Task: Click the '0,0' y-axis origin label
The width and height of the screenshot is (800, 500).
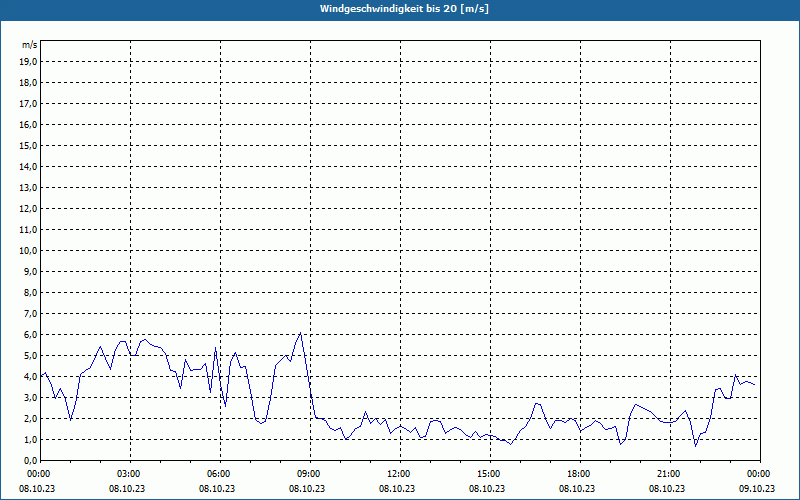Action: click(30, 460)
